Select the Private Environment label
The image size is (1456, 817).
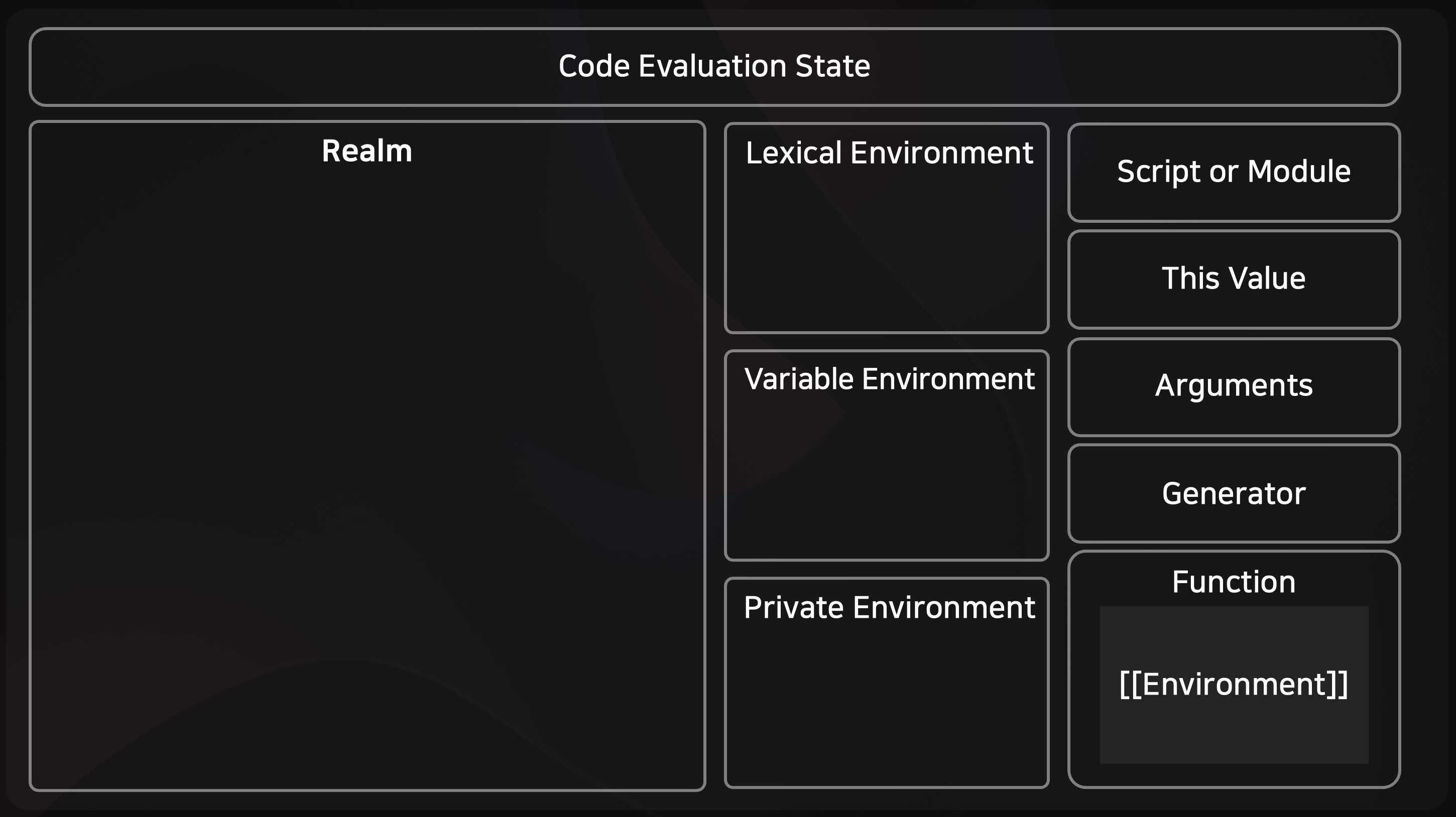889,608
